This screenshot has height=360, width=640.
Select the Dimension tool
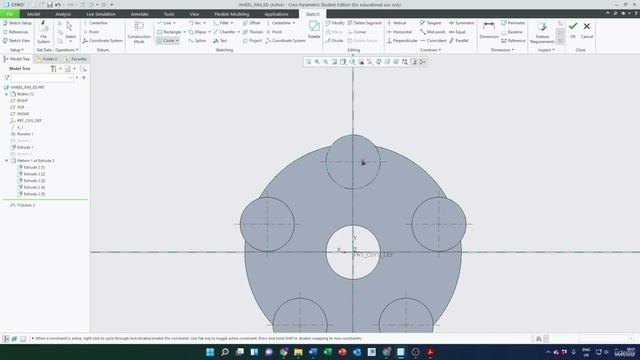[489, 30]
